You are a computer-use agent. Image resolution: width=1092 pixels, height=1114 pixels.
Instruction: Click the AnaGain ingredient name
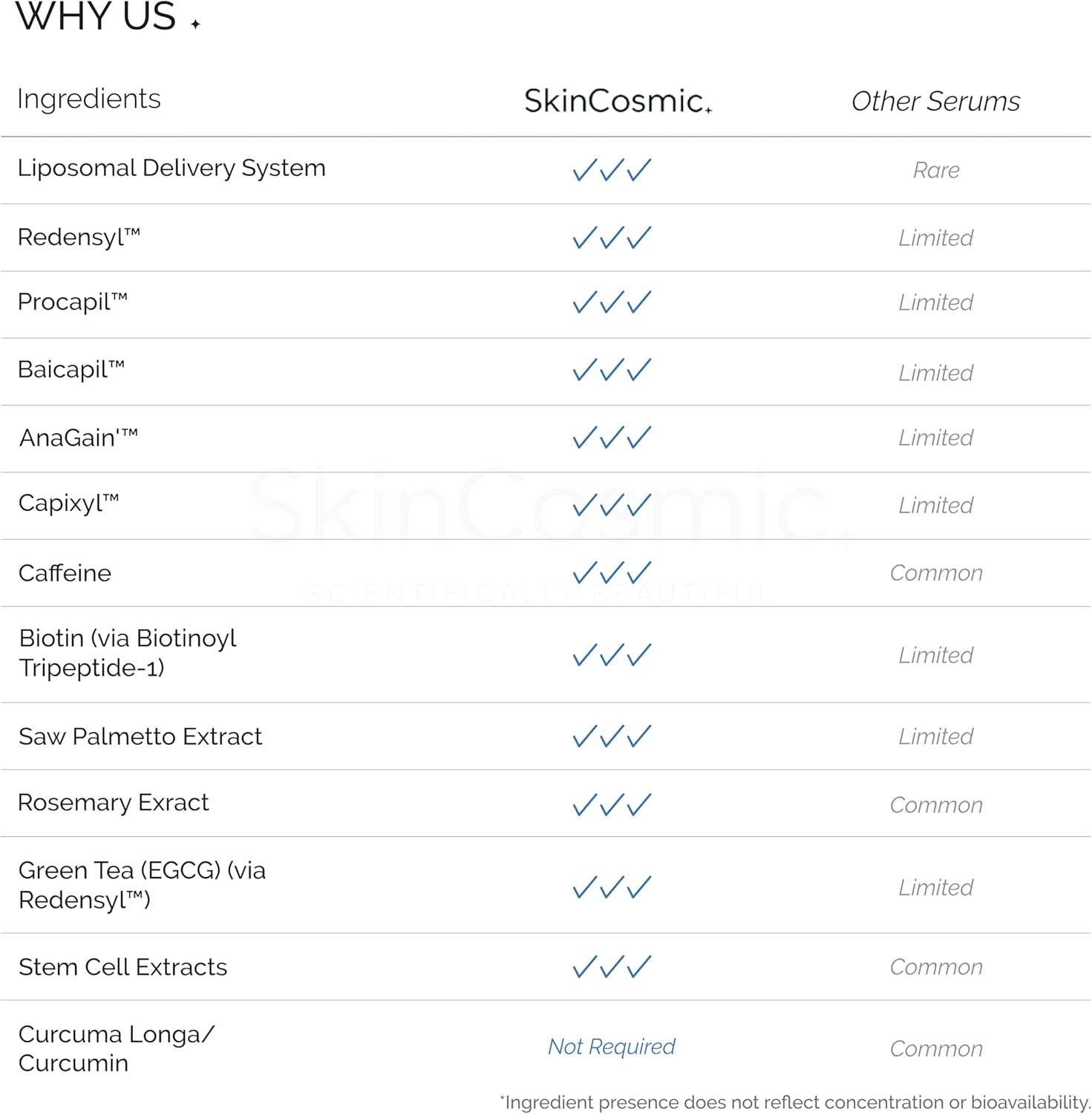tap(79, 437)
